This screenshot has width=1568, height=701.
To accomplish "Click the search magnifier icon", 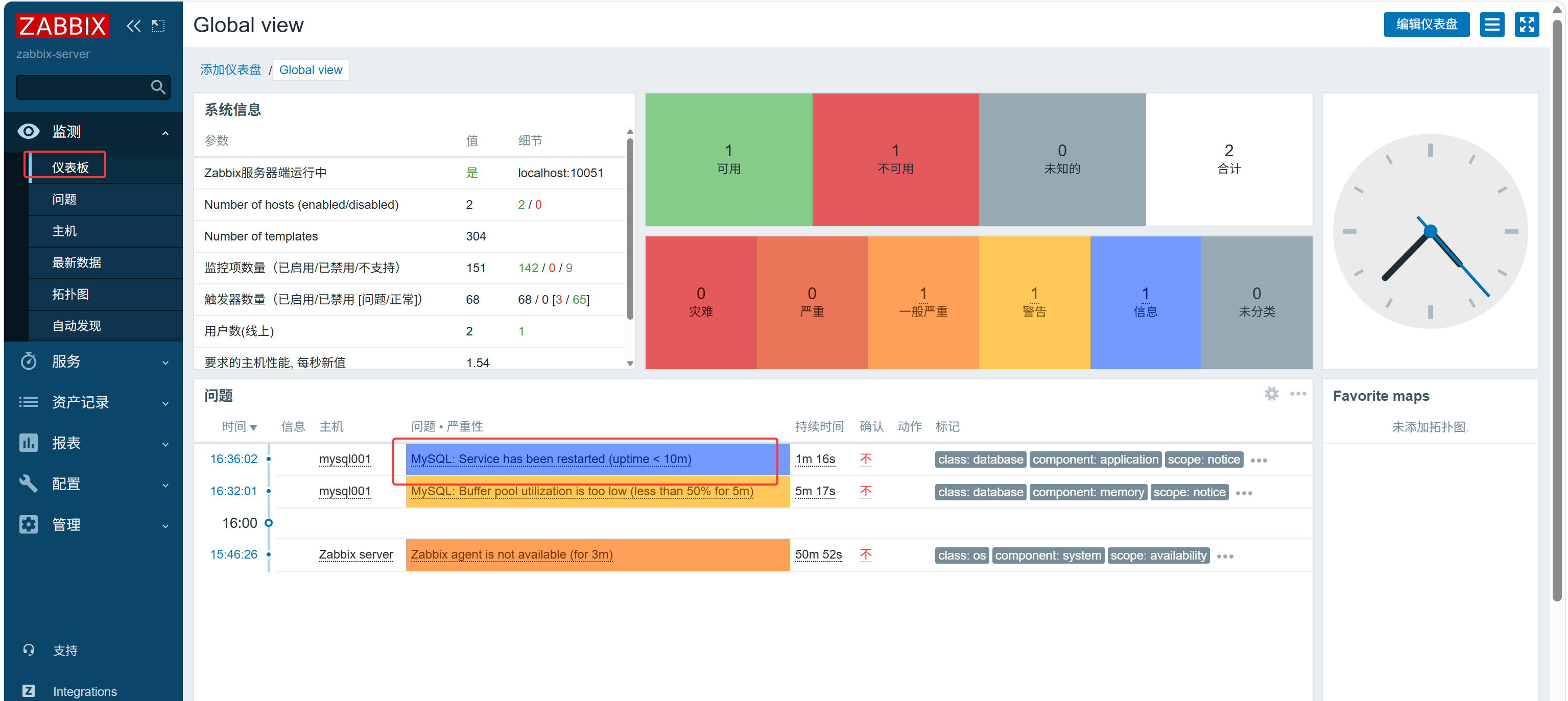I will (158, 87).
